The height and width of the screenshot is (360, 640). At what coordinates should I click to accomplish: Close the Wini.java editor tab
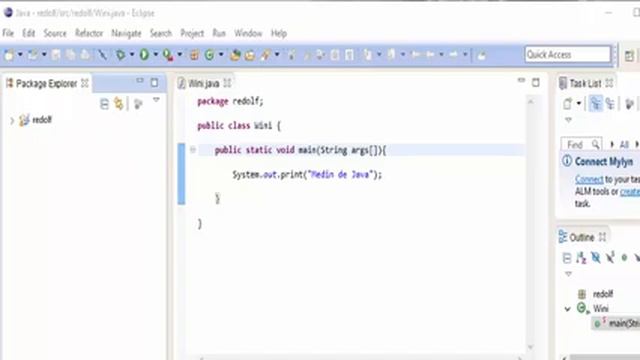[227, 83]
